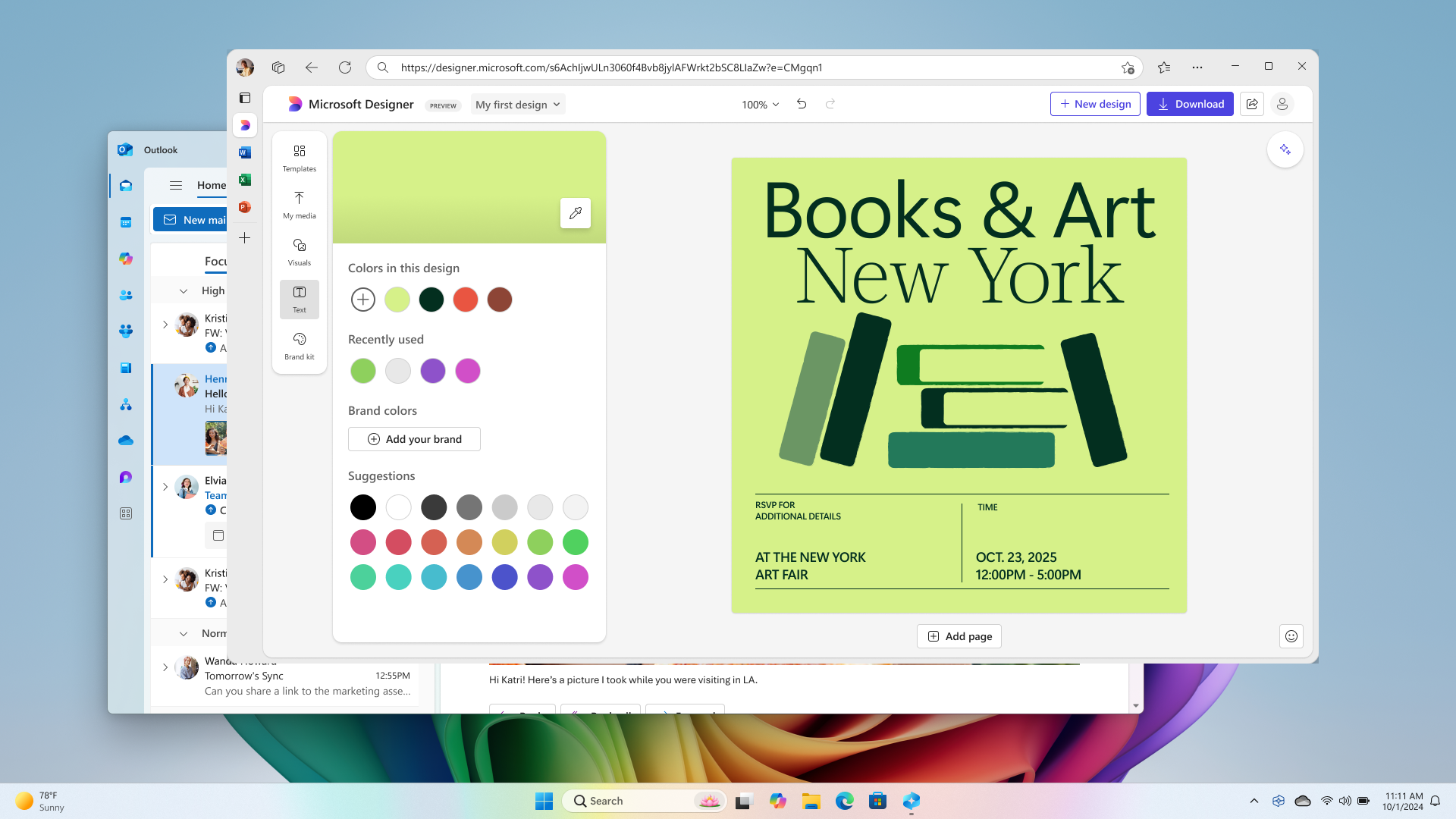
Task: Choose the recently used purple swatch
Action: point(433,371)
